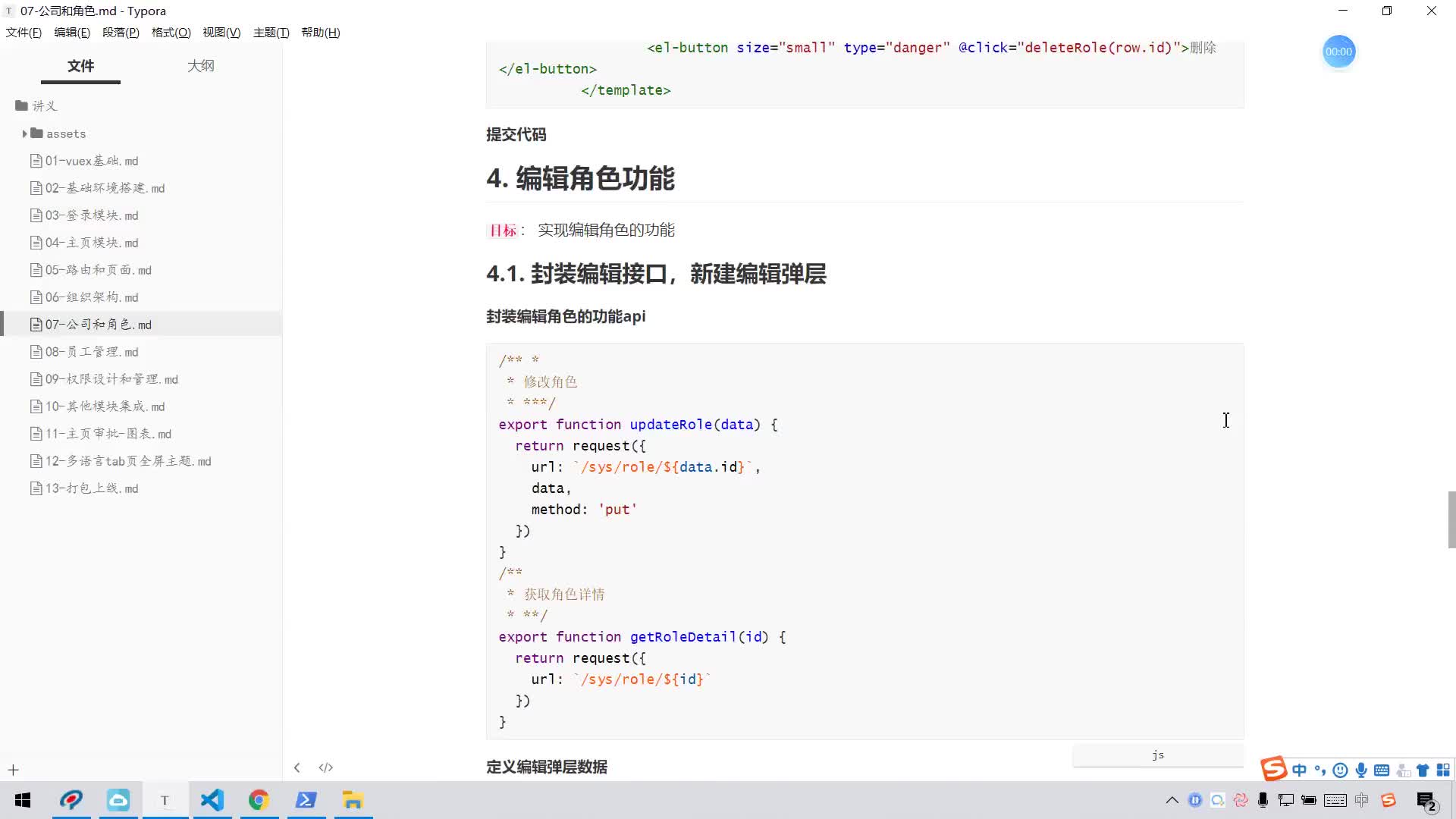Image resolution: width=1456 pixels, height=819 pixels.
Task: Click the 提交代码 bold text
Action: (x=516, y=135)
